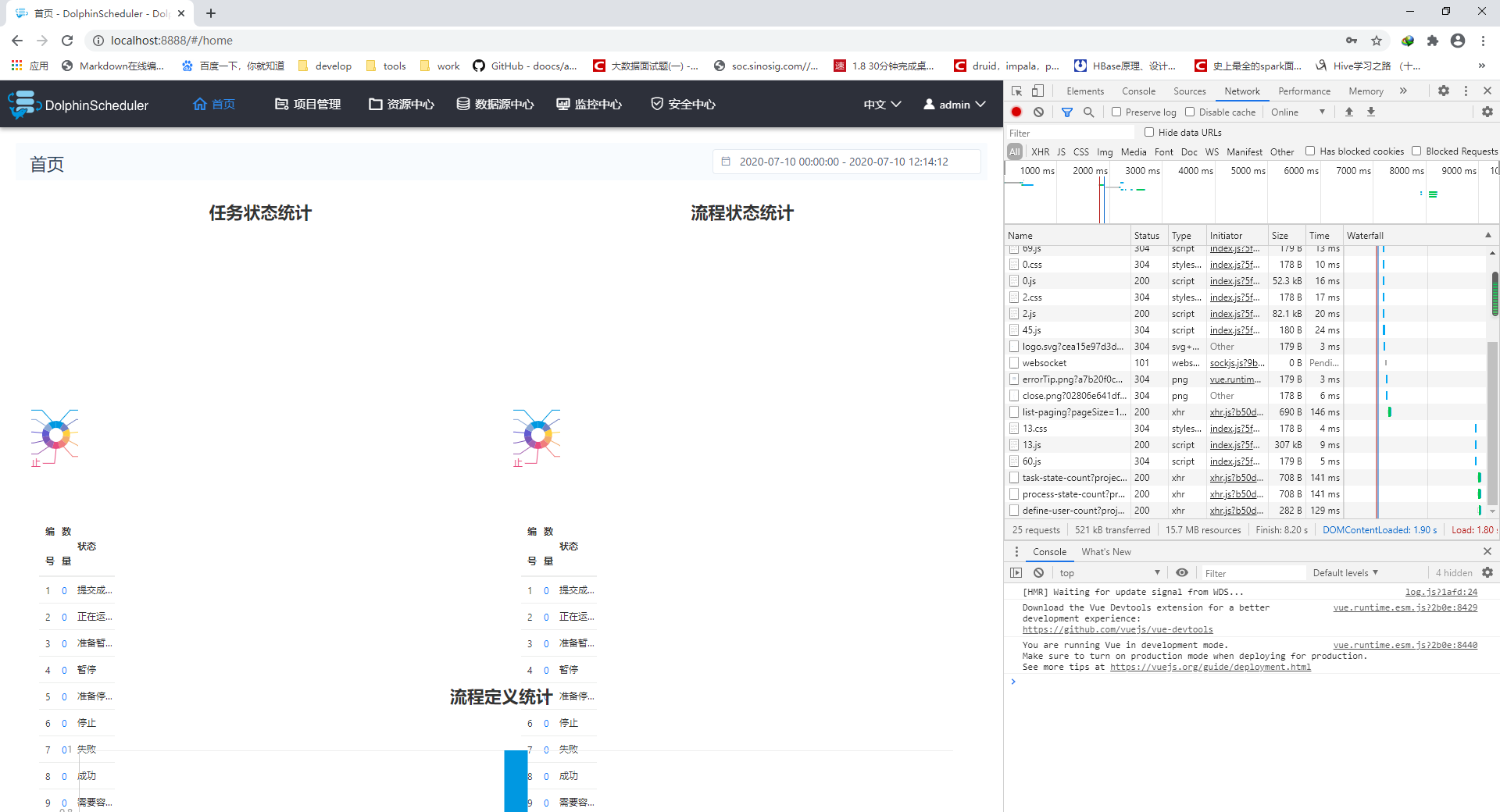Viewport: 1500px width, 812px height.
Task: Open the Default levels dropdown
Action: (x=1344, y=572)
